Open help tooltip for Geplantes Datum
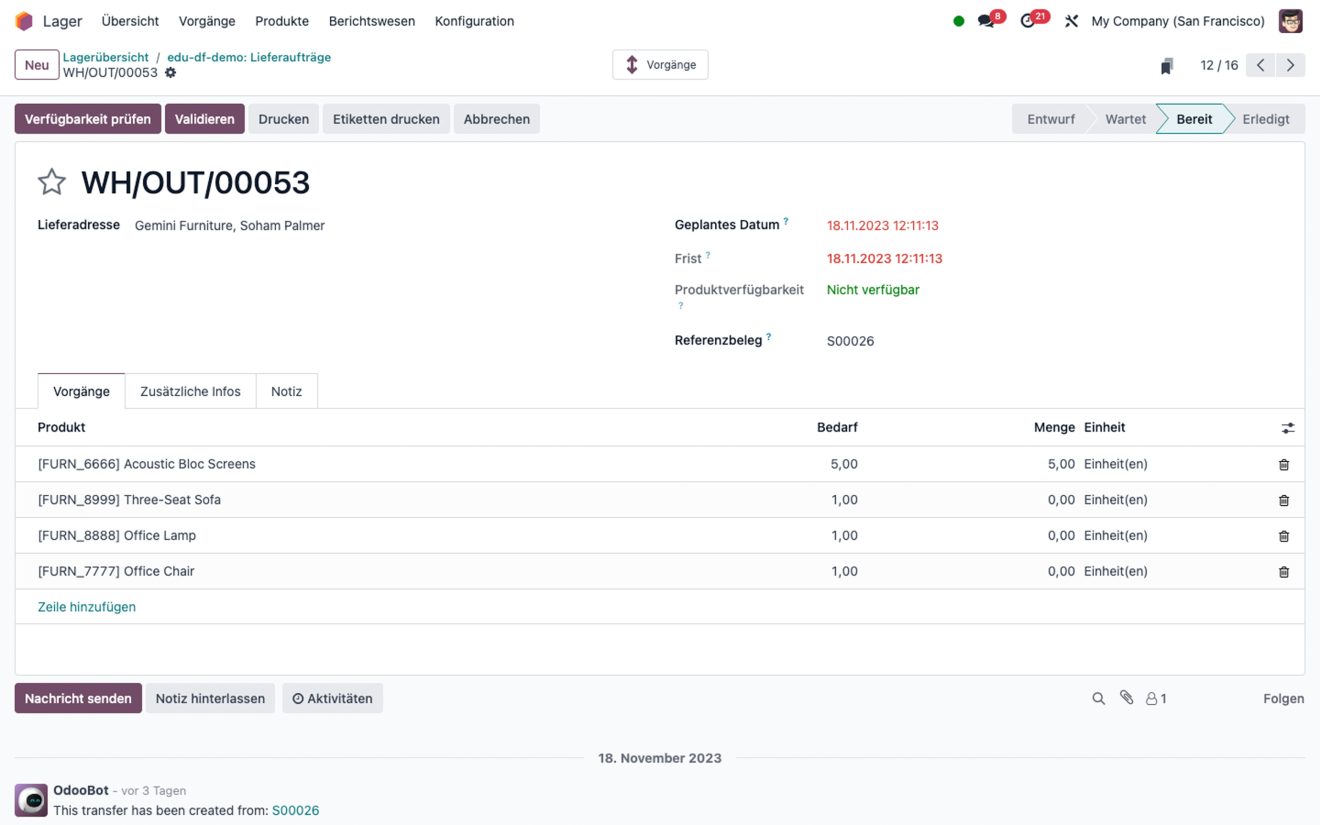This screenshot has width=1320, height=825. point(786,222)
